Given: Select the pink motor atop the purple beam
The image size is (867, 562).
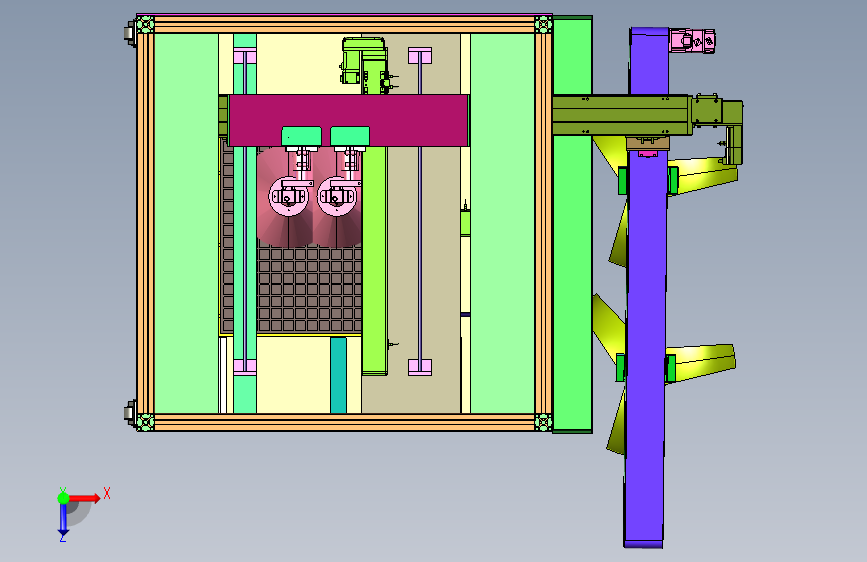Looking at the screenshot, I should 692,41.
